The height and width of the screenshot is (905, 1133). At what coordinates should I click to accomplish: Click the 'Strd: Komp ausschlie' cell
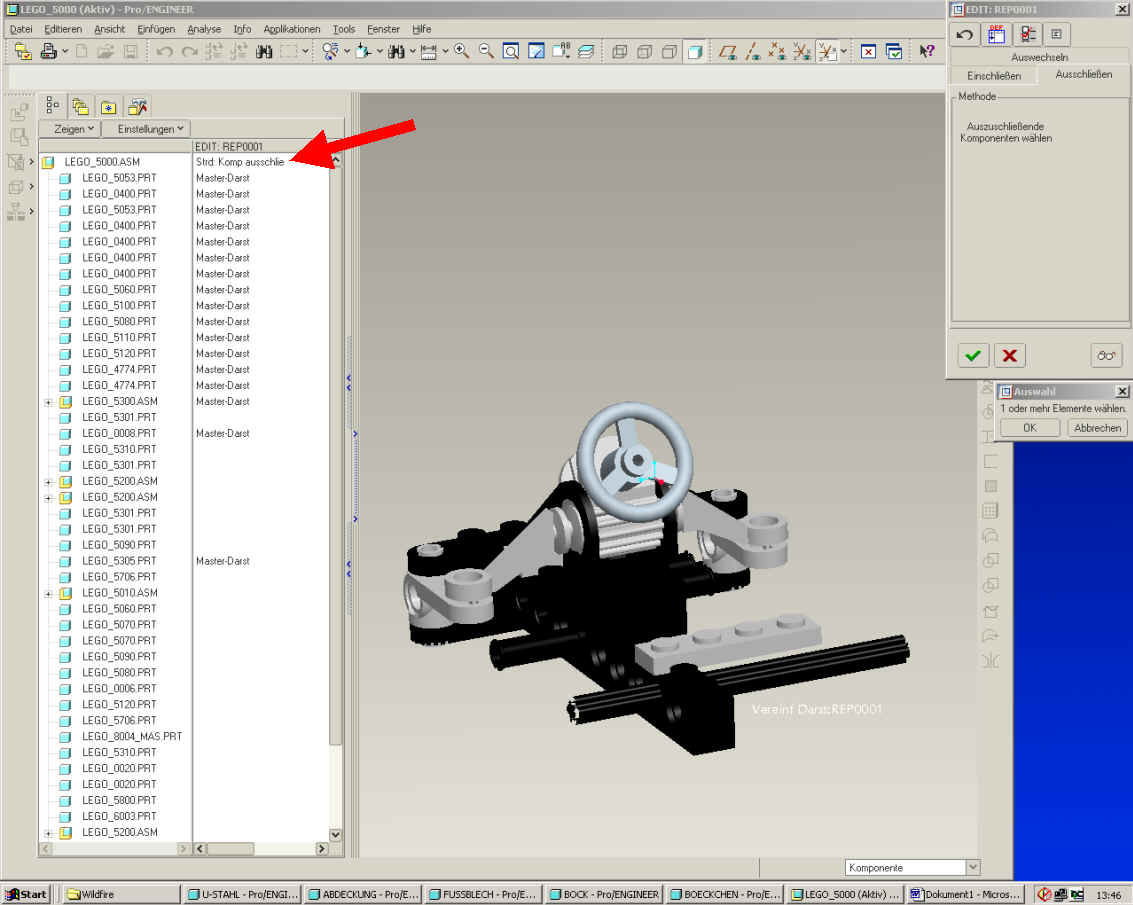(240, 162)
